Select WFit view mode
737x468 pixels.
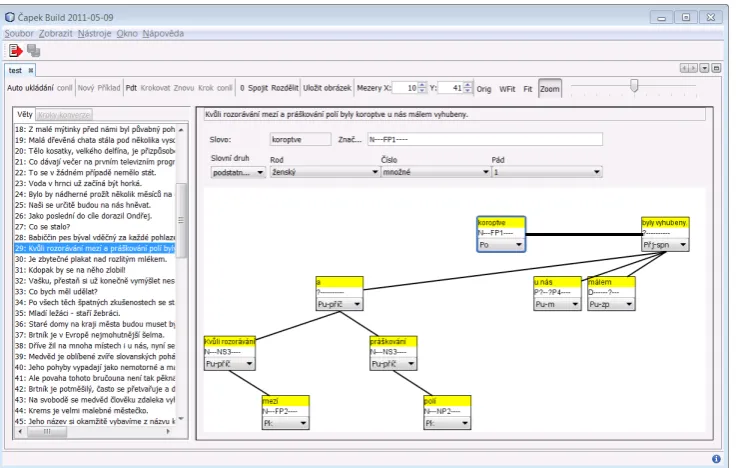[507, 89]
